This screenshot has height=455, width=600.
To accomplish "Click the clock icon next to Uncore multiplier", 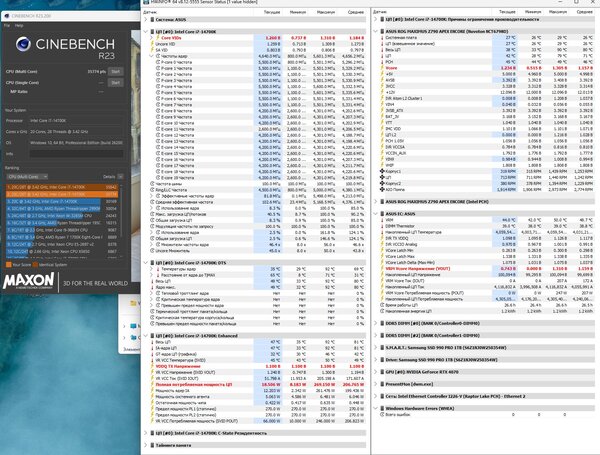I will pyautogui.click(x=152, y=251).
